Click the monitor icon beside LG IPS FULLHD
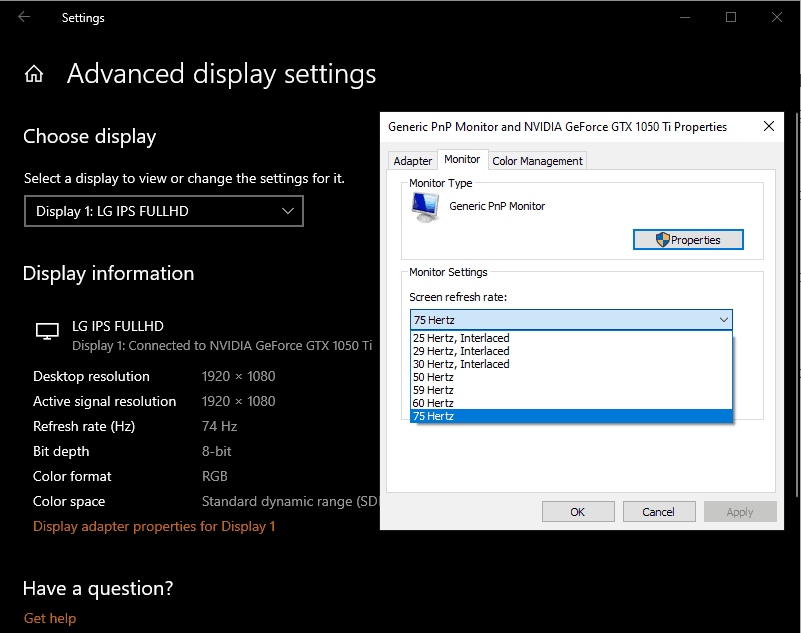 pos(48,331)
